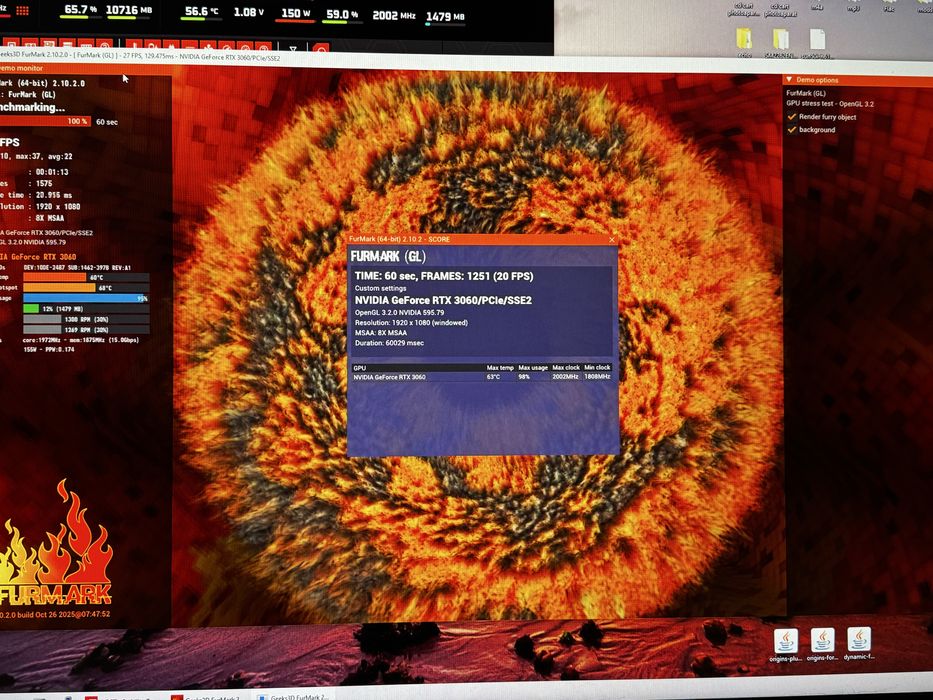Click the FurMark flame logo
Screen dimensions: 933x700
tap(56, 542)
